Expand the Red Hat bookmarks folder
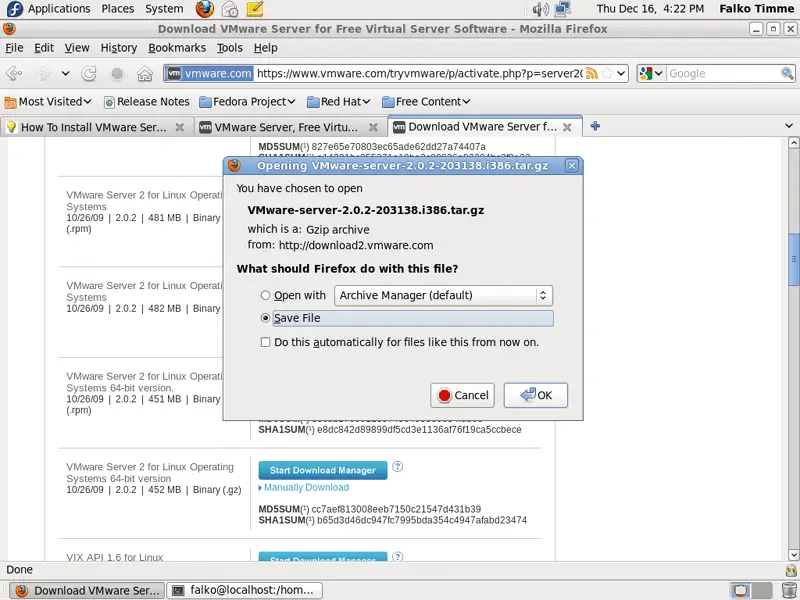This screenshot has width=800, height=600. pos(339,102)
